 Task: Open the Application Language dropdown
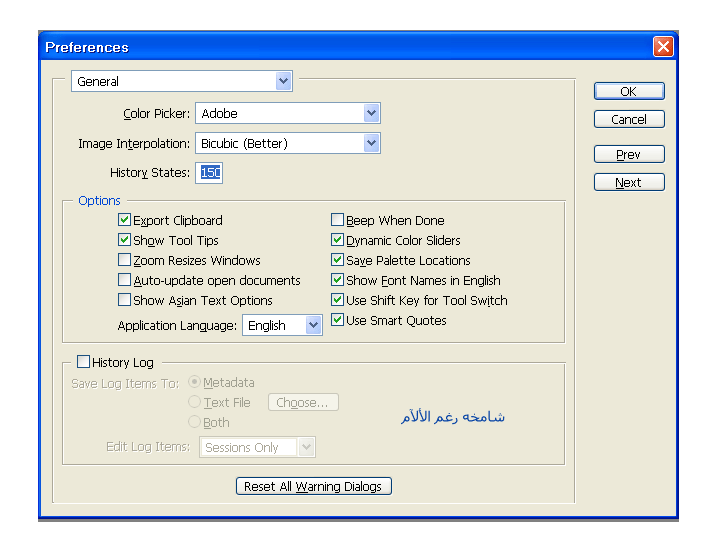pos(313,325)
